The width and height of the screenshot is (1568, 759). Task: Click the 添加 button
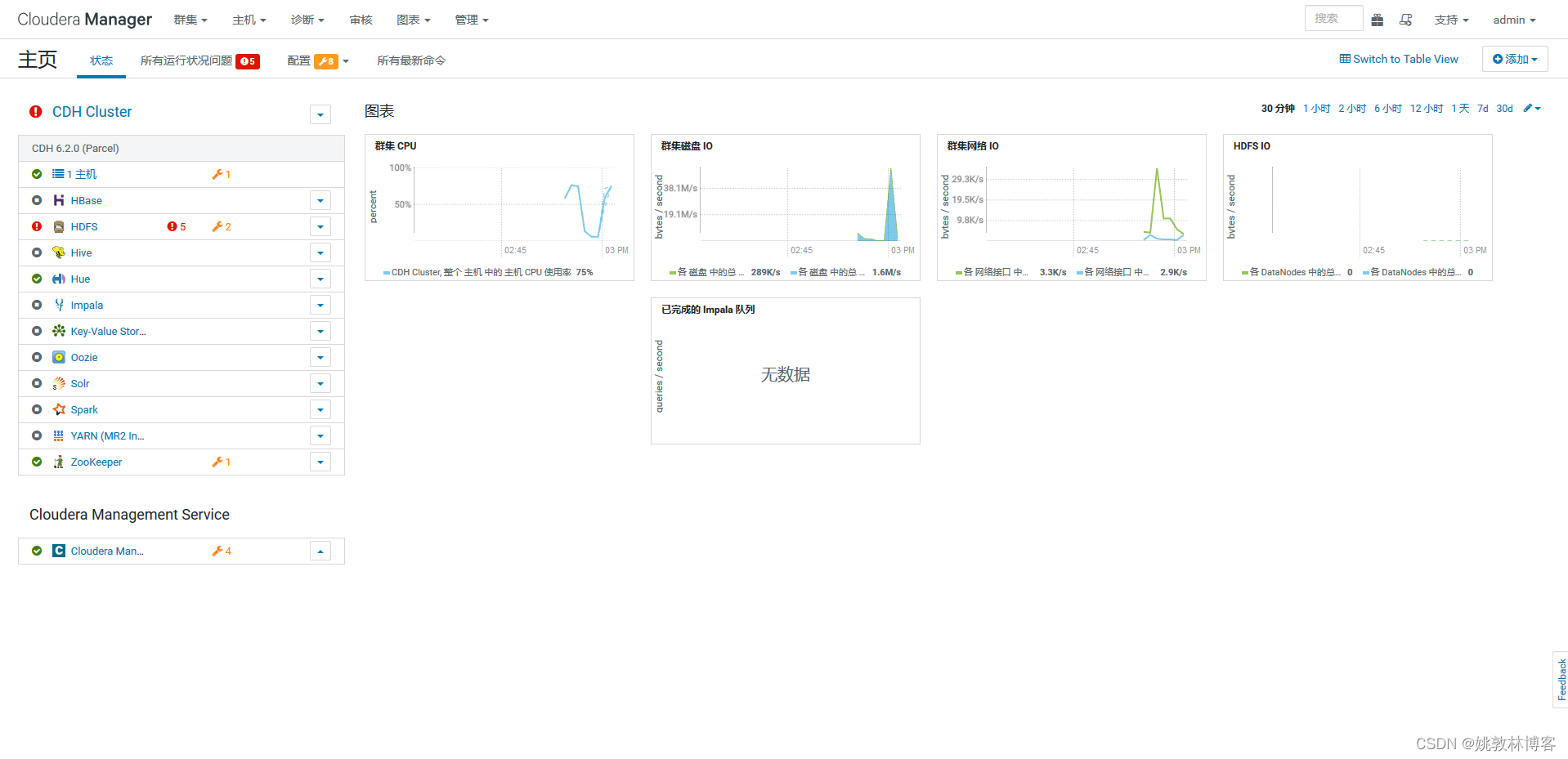(1515, 59)
